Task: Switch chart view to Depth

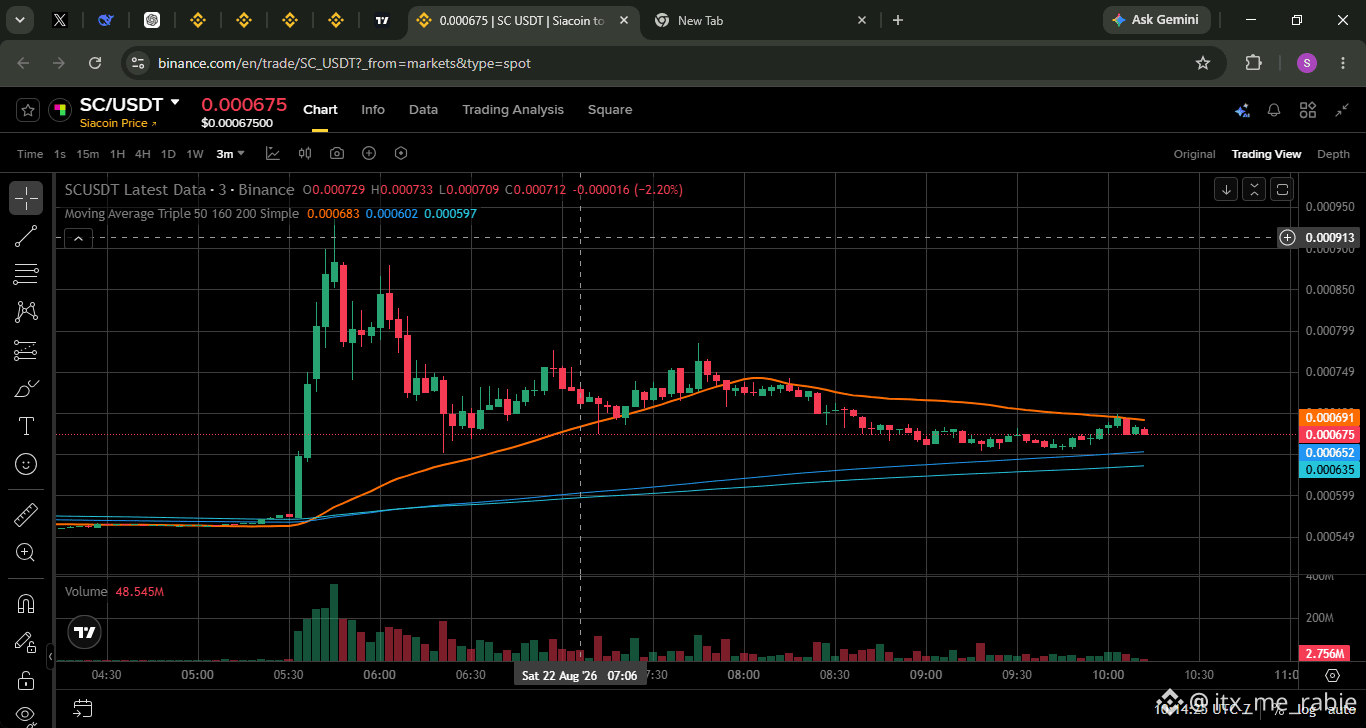Action: coord(1333,154)
